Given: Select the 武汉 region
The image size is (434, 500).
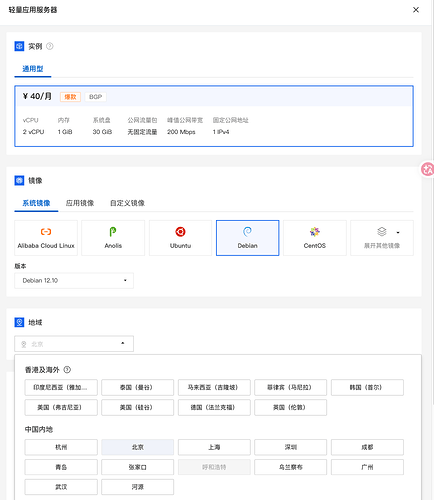Looking at the screenshot, I should coord(61,487).
